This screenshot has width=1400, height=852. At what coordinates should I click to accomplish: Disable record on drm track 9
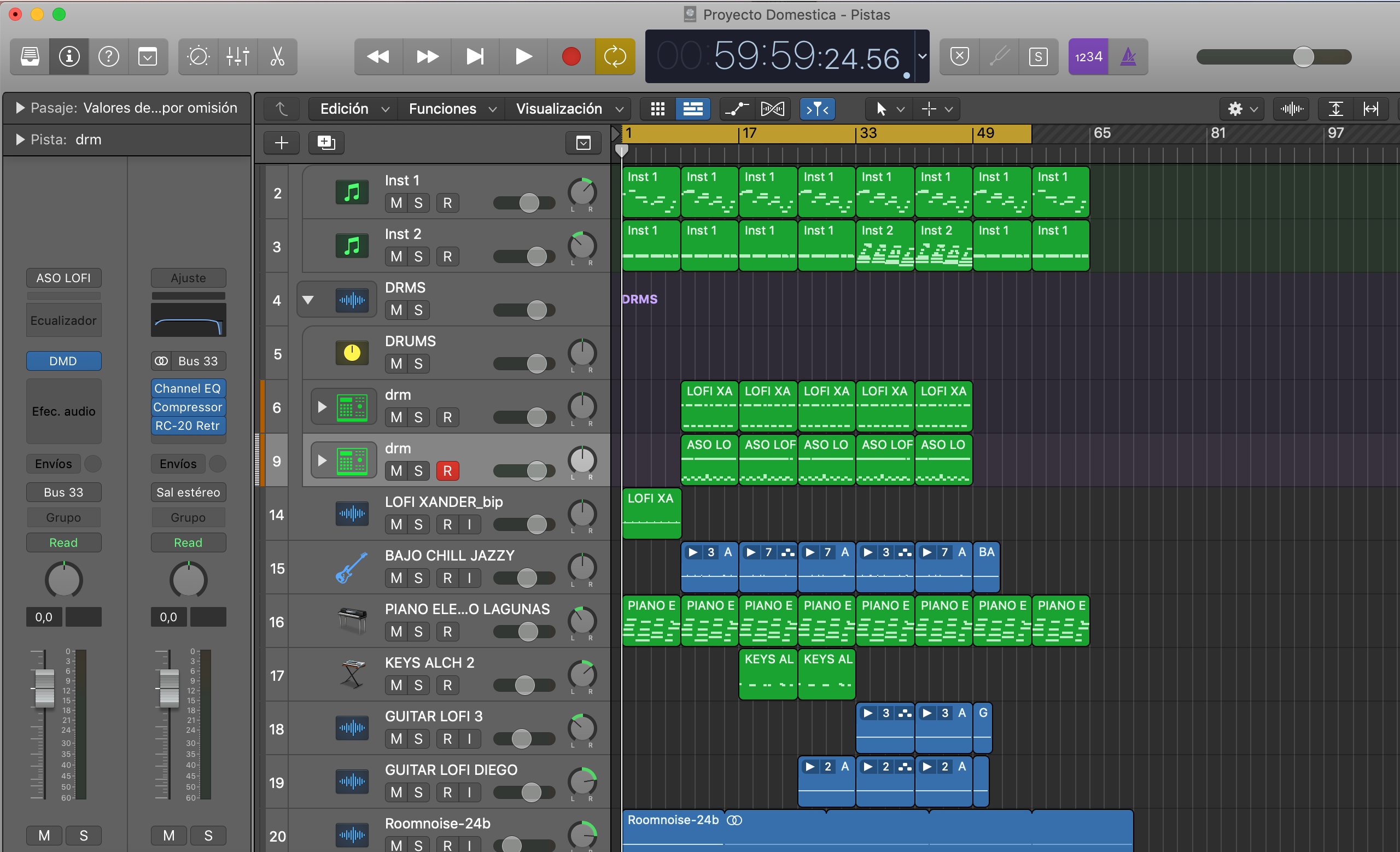tap(448, 471)
